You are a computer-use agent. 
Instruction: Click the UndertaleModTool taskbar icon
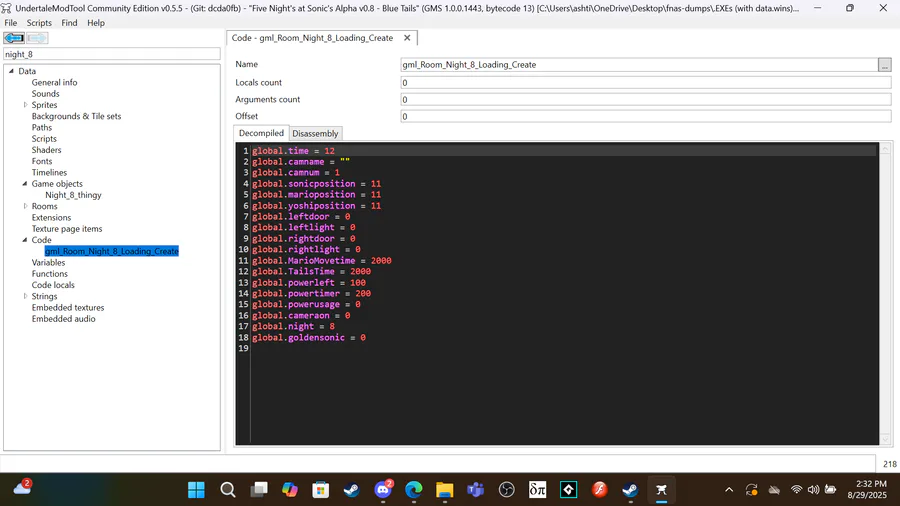click(x=661, y=489)
